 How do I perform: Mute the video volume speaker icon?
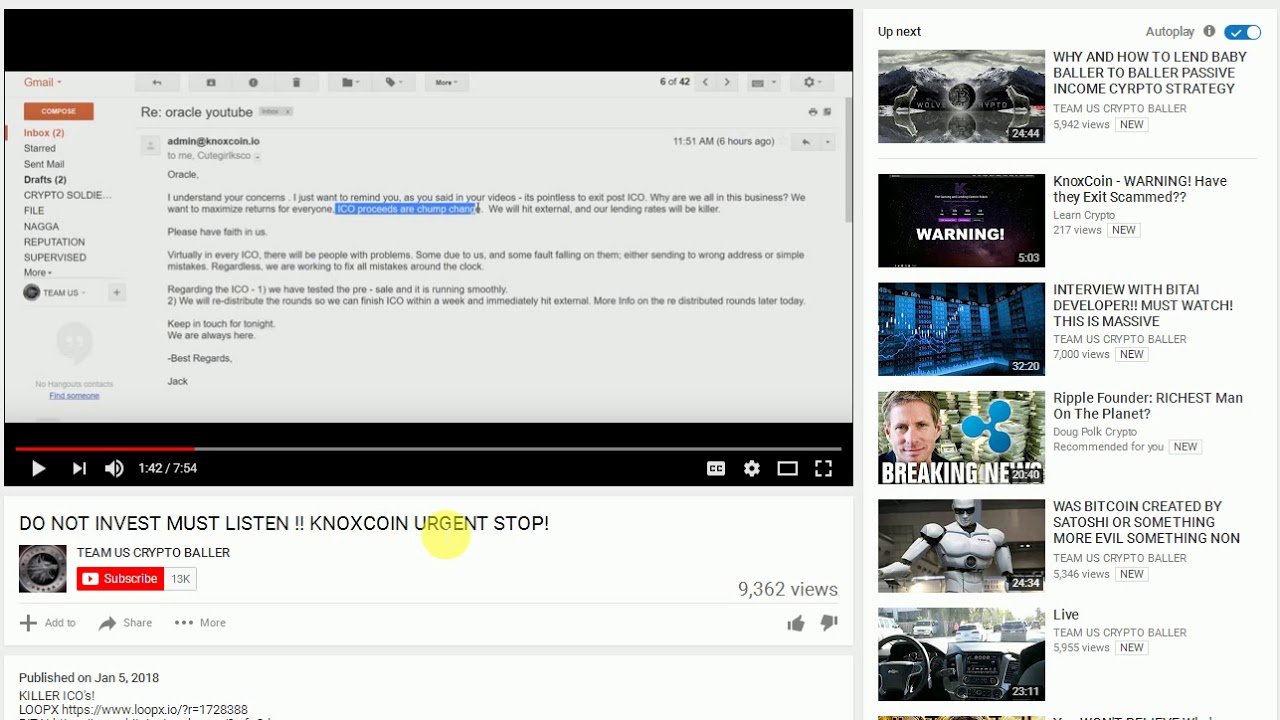click(x=114, y=468)
